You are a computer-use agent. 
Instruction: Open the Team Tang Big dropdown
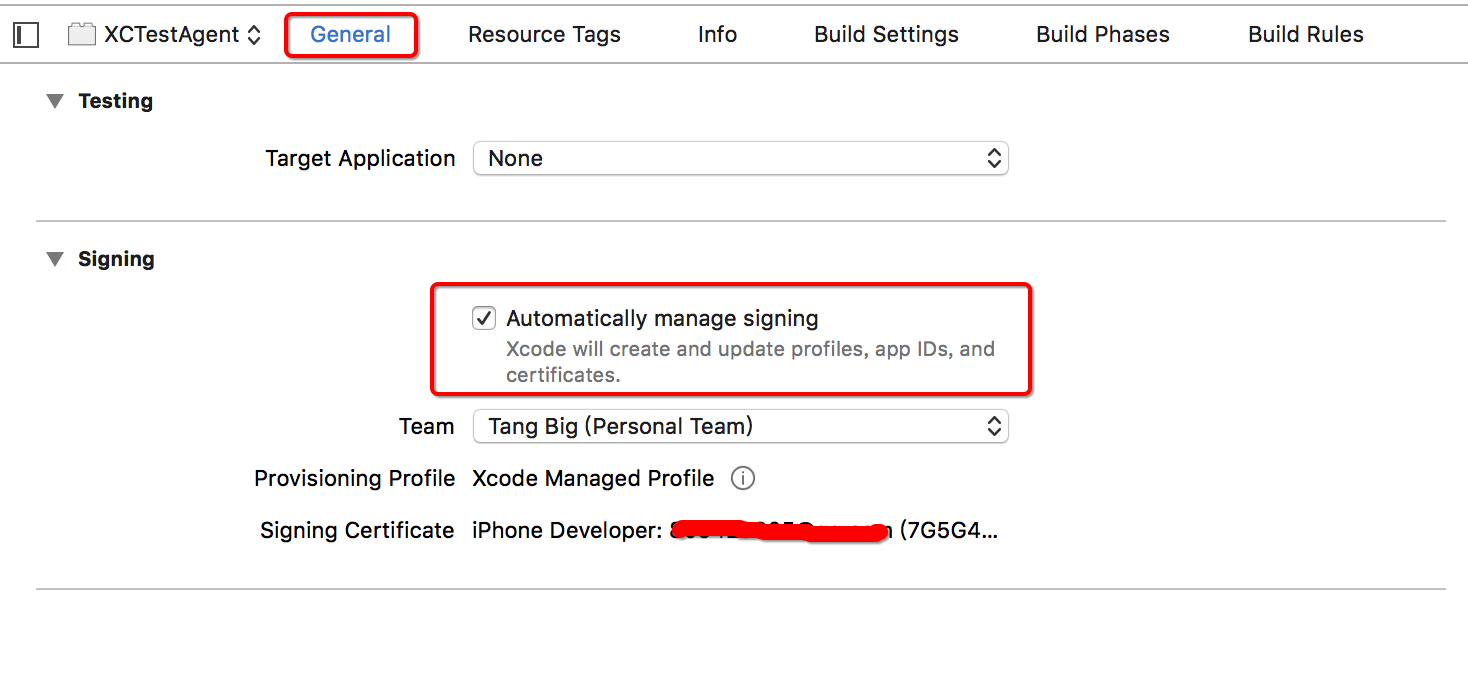click(x=741, y=426)
